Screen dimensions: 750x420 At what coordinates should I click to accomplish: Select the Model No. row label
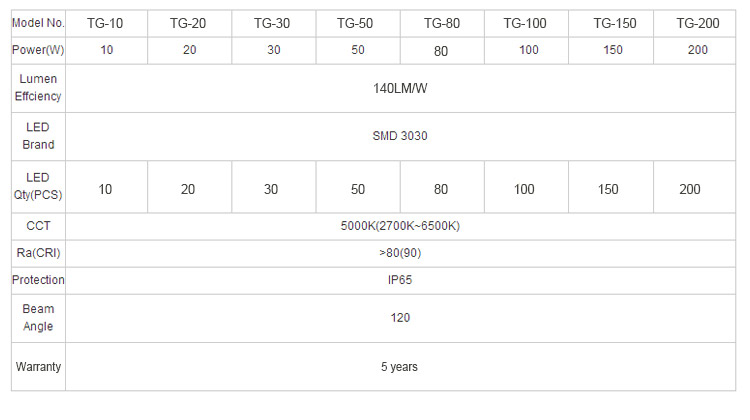coord(38,23)
